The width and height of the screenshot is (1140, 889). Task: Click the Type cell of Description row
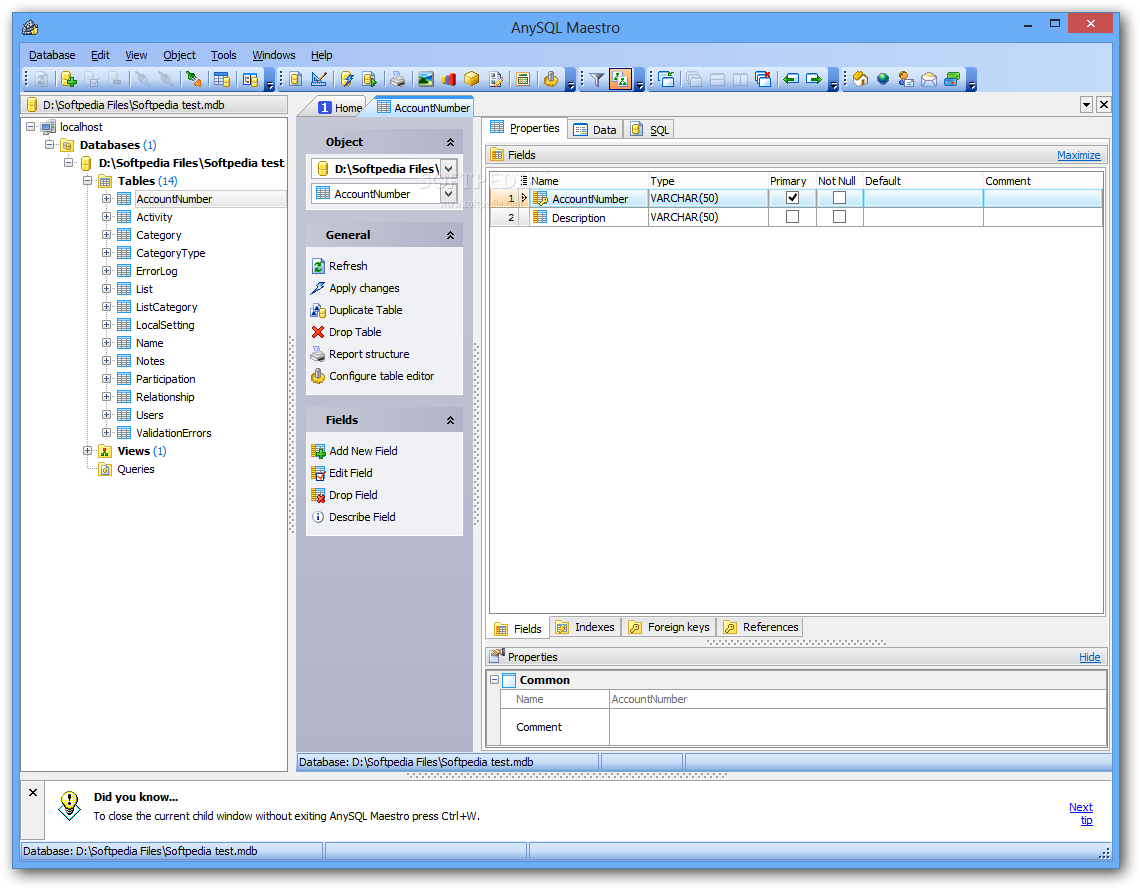[708, 217]
